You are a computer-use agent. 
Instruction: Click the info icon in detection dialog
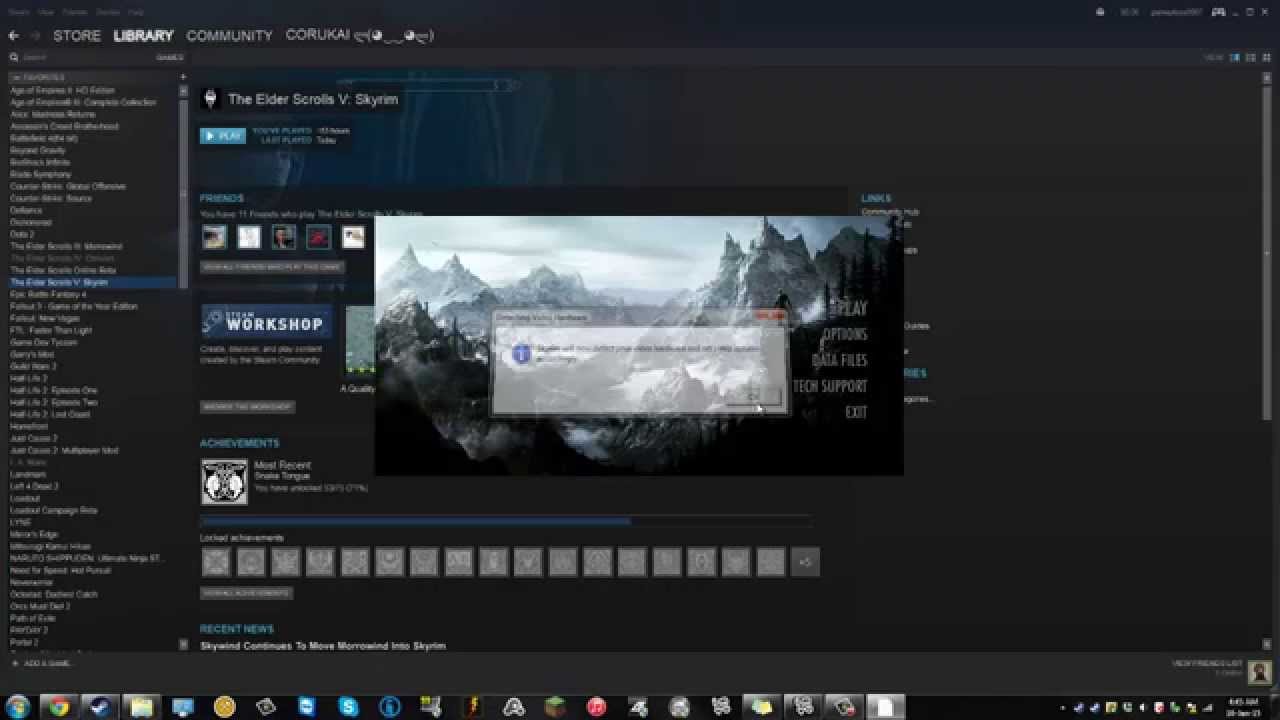[x=520, y=354]
